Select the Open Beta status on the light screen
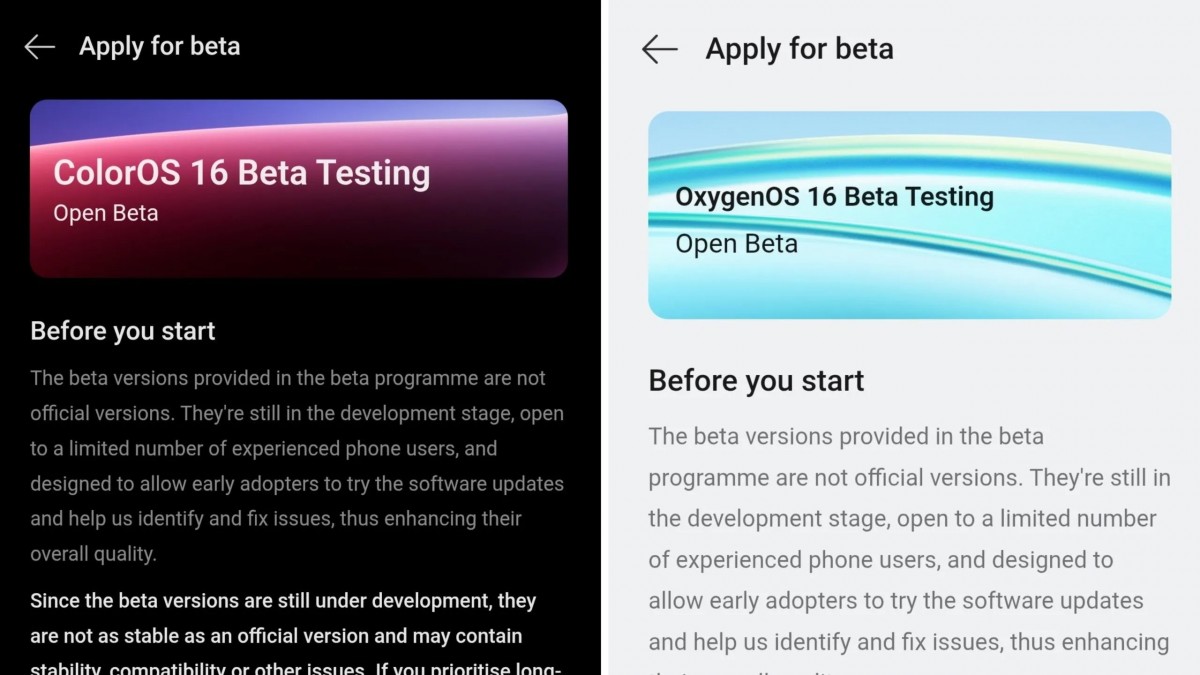 pos(736,243)
